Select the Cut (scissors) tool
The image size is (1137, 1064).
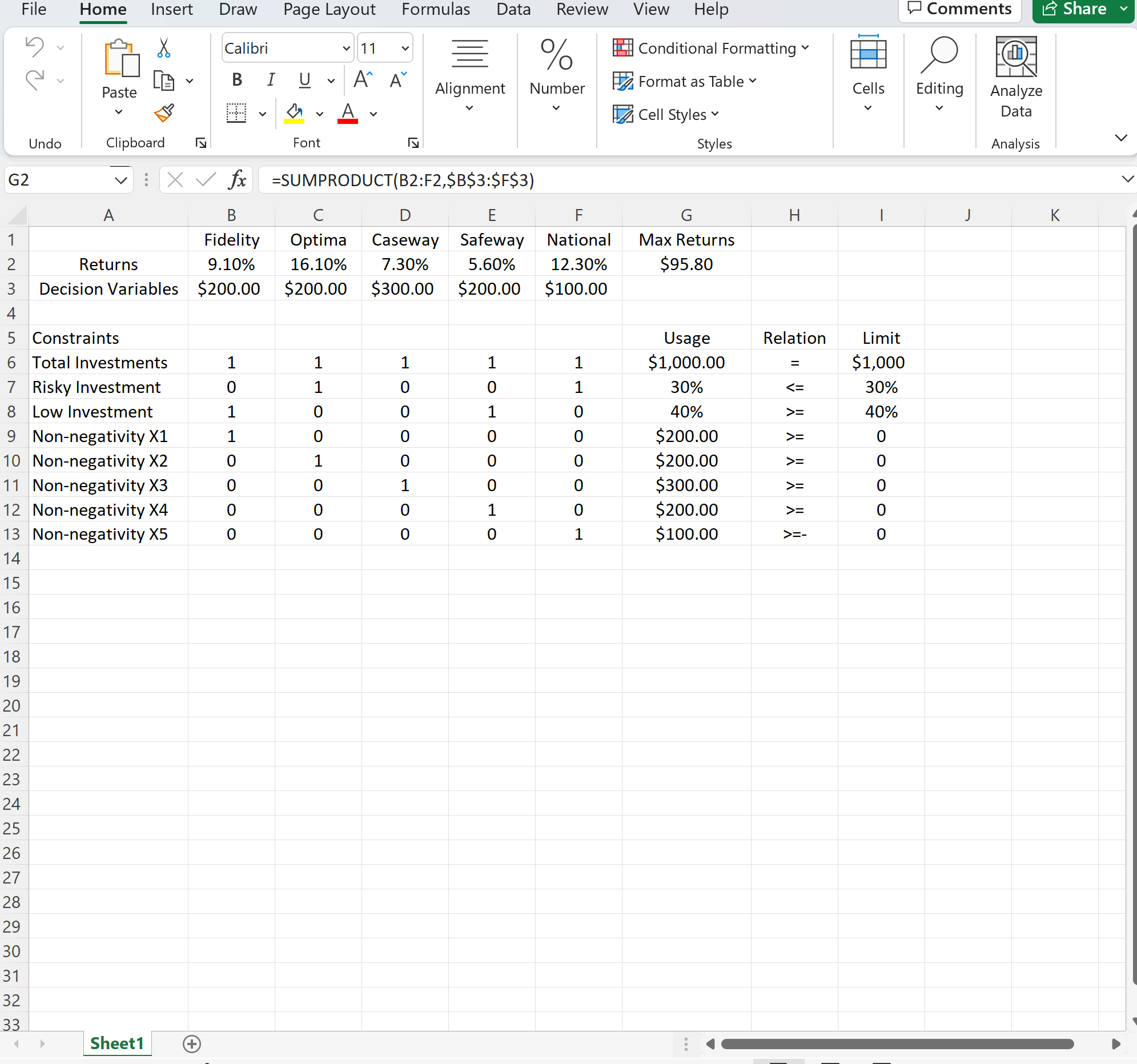point(163,48)
